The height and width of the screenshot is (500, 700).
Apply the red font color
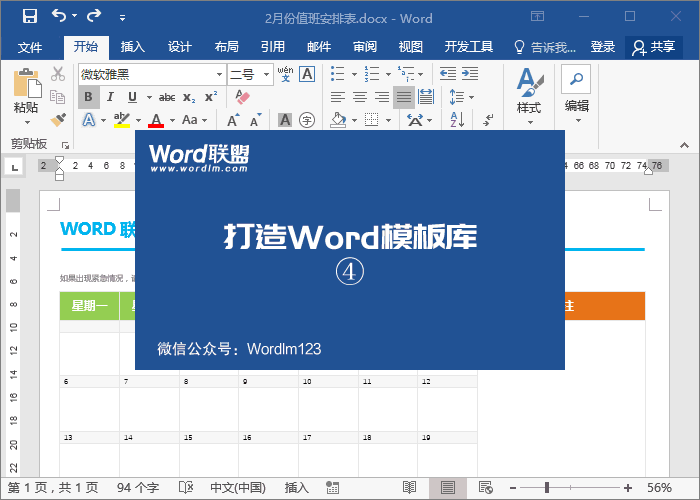pyautogui.click(x=156, y=120)
